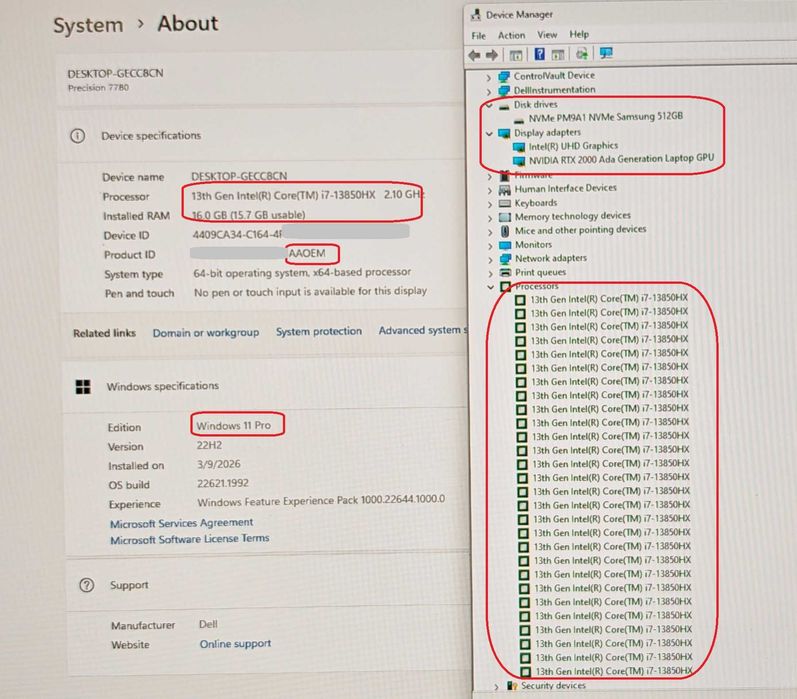
Task: Expand the Print queues node
Action: pyautogui.click(x=491, y=273)
